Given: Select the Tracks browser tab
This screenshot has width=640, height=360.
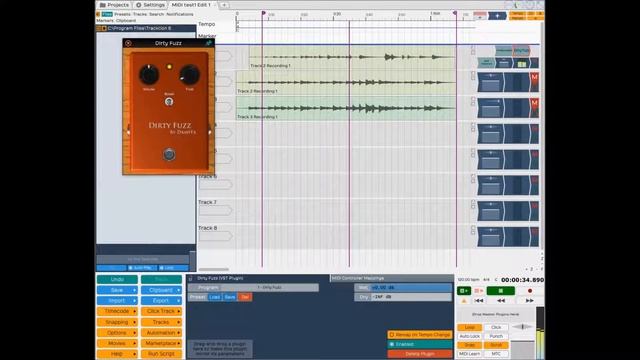Looking at the screenshot, I should click(140, 14).
